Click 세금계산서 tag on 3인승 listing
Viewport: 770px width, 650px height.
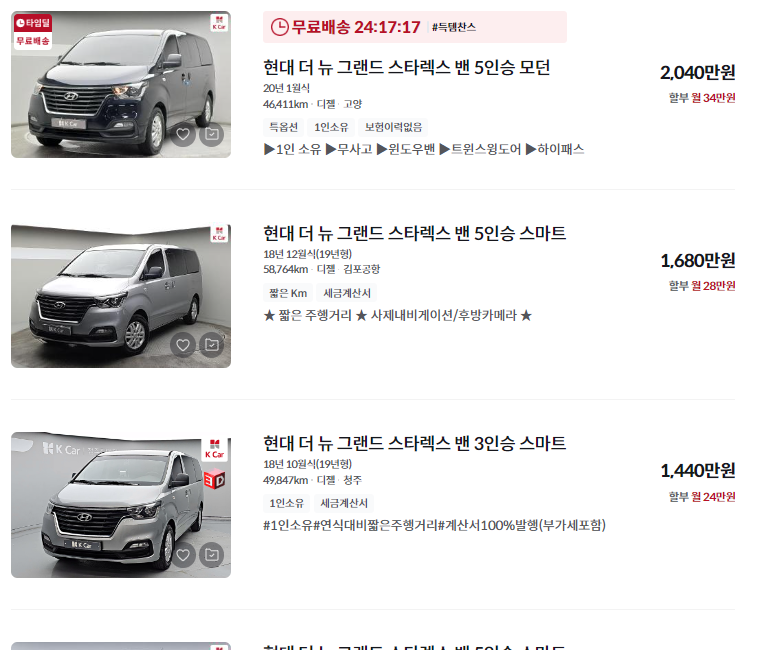coord(344,503)
